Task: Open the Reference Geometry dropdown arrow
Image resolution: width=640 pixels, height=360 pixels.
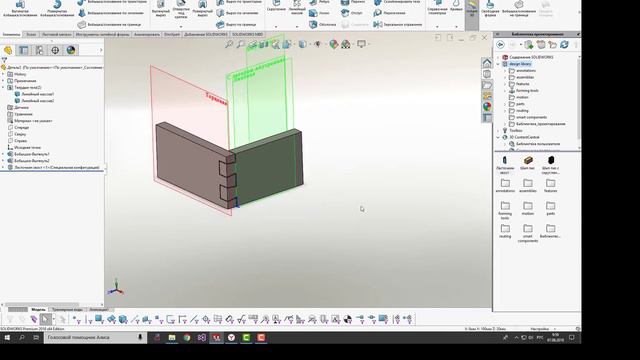Action: pos(437,27)
